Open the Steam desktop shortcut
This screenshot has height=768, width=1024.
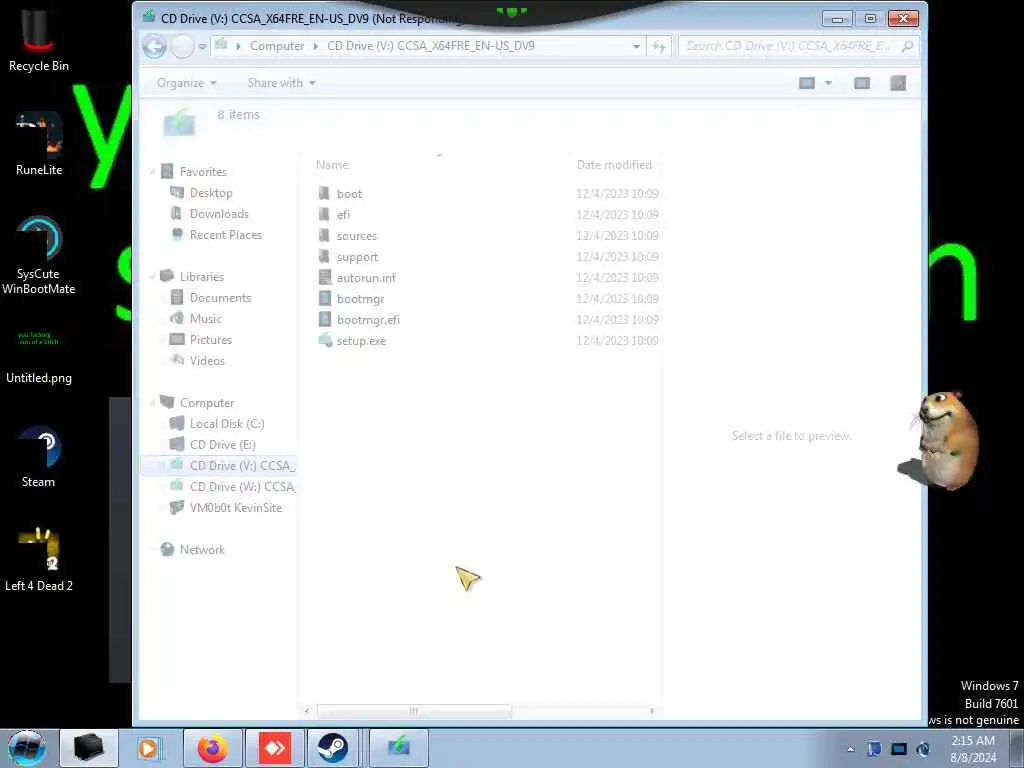(39, 457)
